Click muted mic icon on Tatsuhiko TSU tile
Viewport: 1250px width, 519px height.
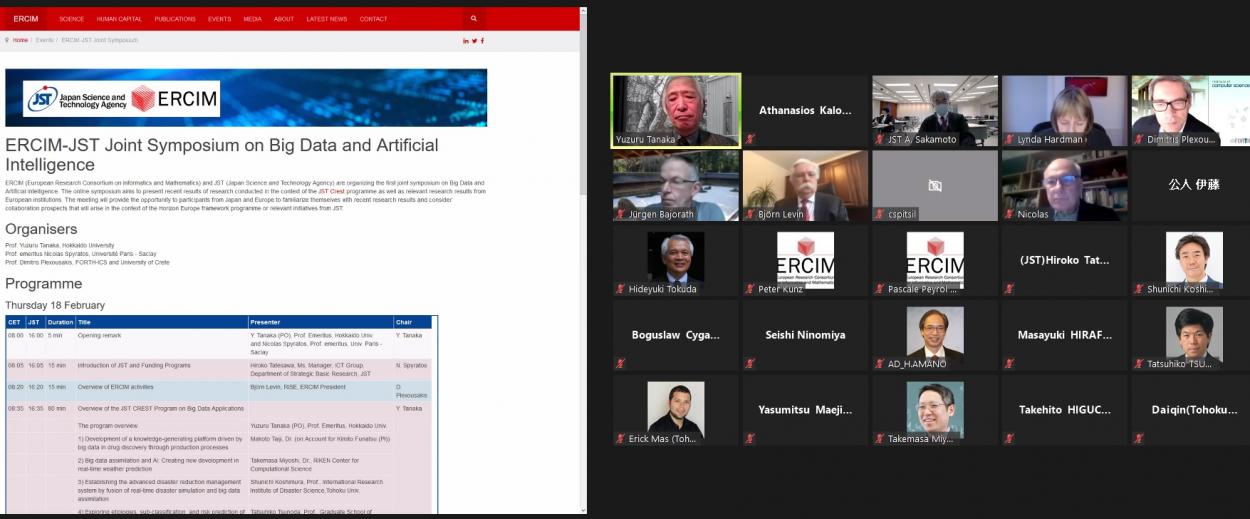pos(1140,364)
